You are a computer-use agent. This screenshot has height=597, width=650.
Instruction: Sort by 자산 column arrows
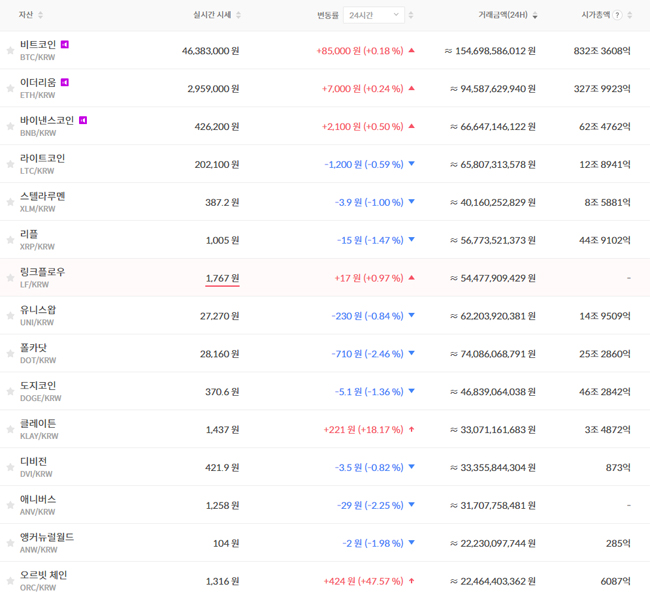[40, 15]
